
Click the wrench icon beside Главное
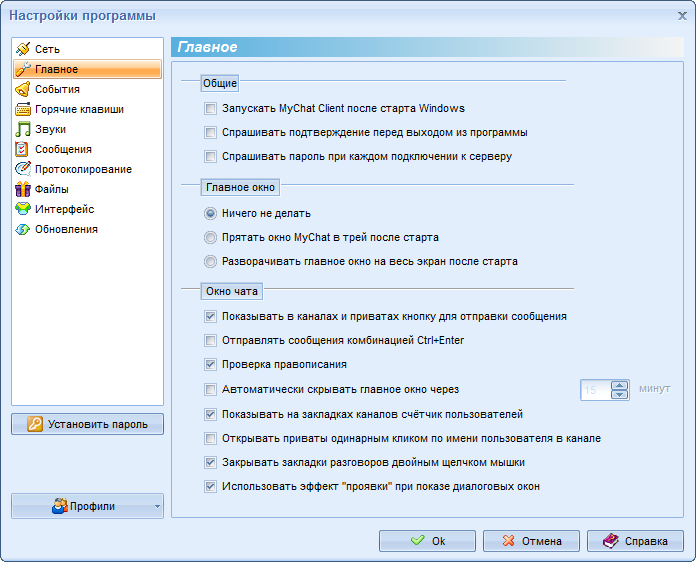(23, 69)
